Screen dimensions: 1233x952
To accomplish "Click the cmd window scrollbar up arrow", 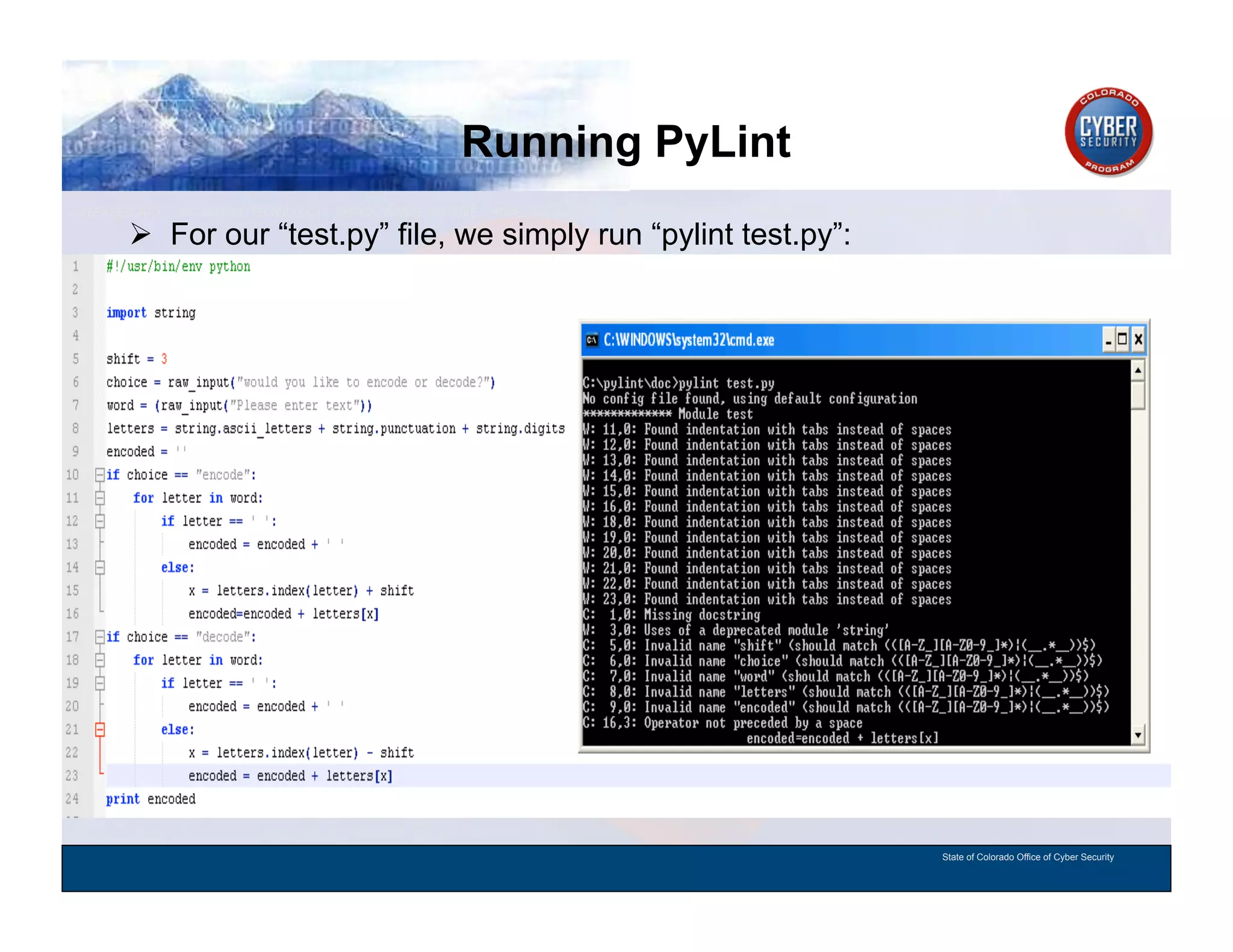I will coord(1138,370).
